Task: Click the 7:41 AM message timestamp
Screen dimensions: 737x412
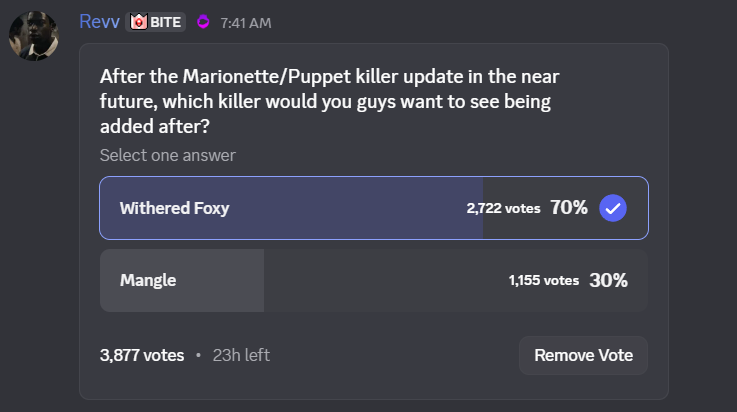Action: 246,23
